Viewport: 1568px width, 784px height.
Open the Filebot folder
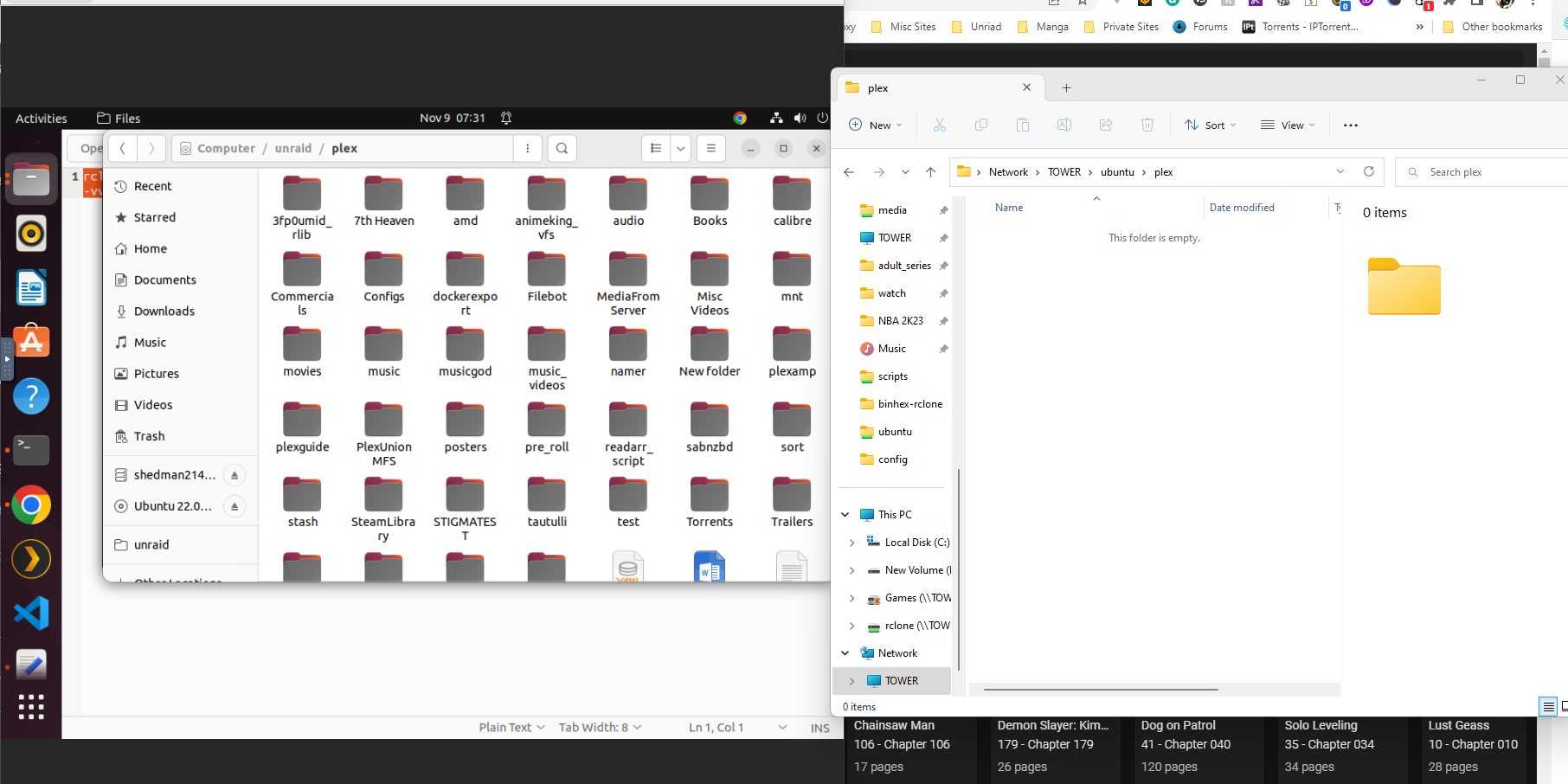point(547,277)
